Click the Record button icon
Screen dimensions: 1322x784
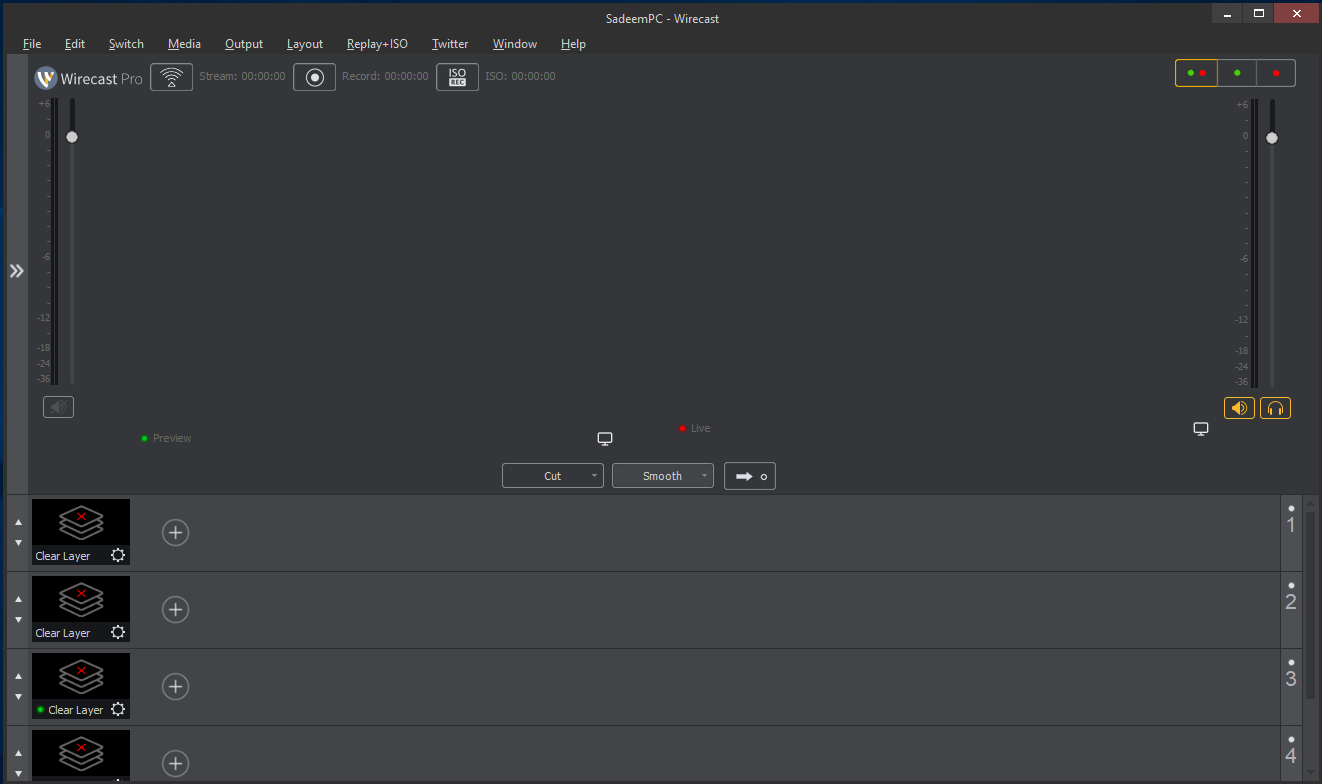314,77
